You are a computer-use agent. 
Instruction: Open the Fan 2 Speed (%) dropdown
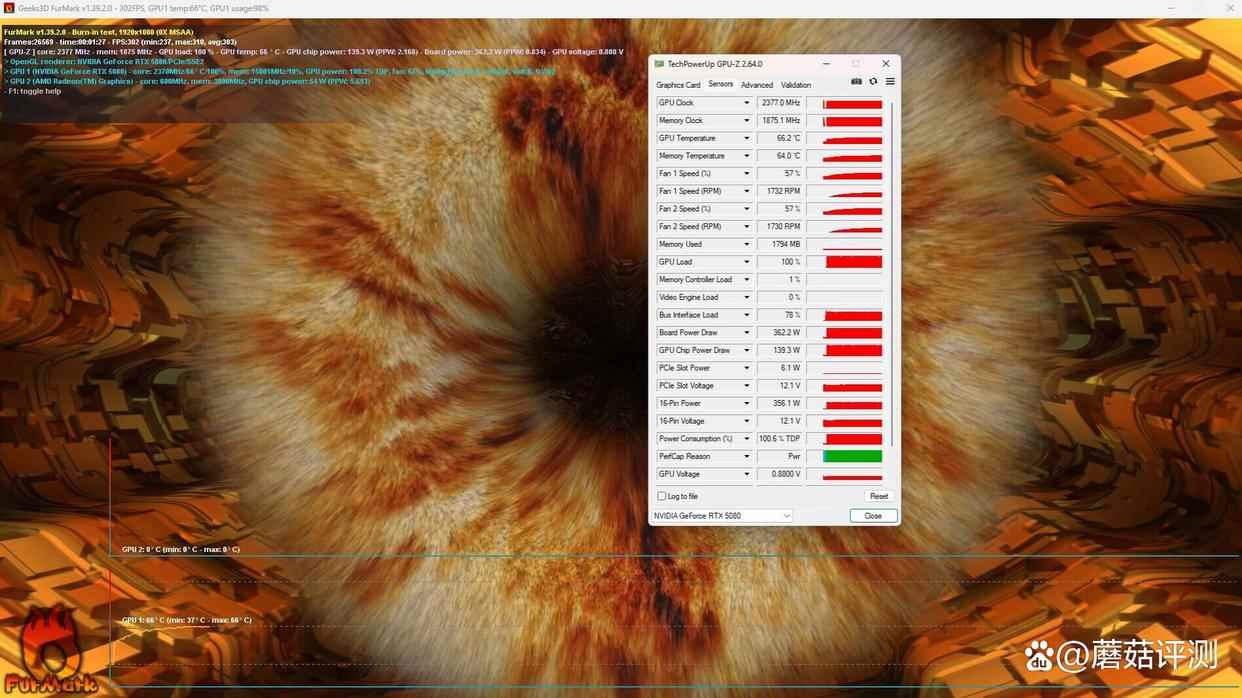coord(746,209)
